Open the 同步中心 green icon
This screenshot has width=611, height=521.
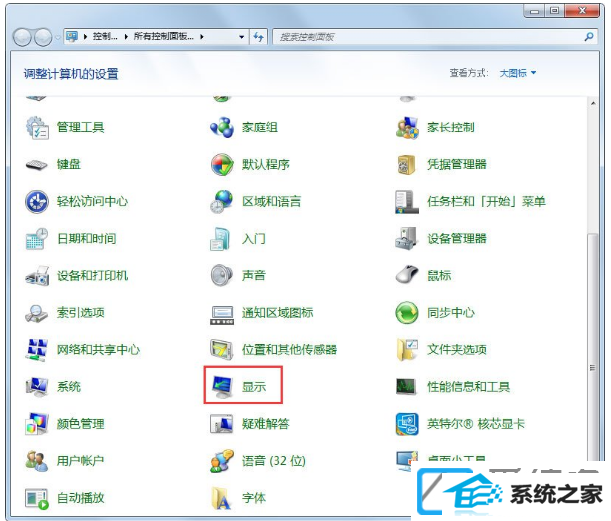click(x=407, y=313)
